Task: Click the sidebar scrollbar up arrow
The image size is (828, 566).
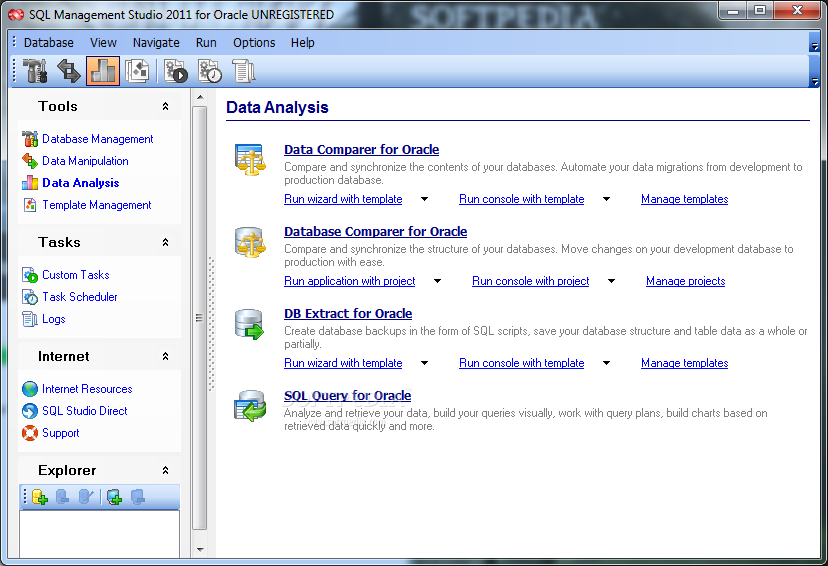Action: point(200,97)
